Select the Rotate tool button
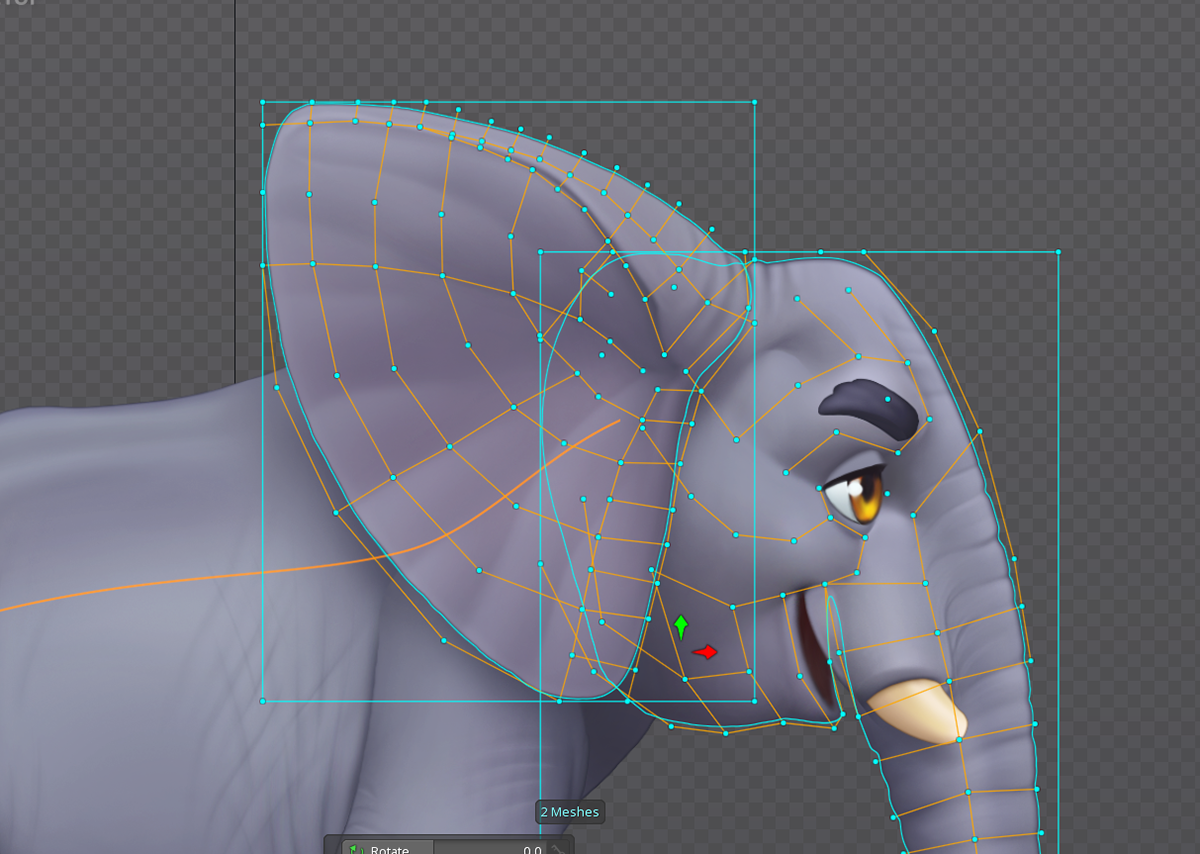The height and width of the screenshot is (854, 1200). pos(387,848)
